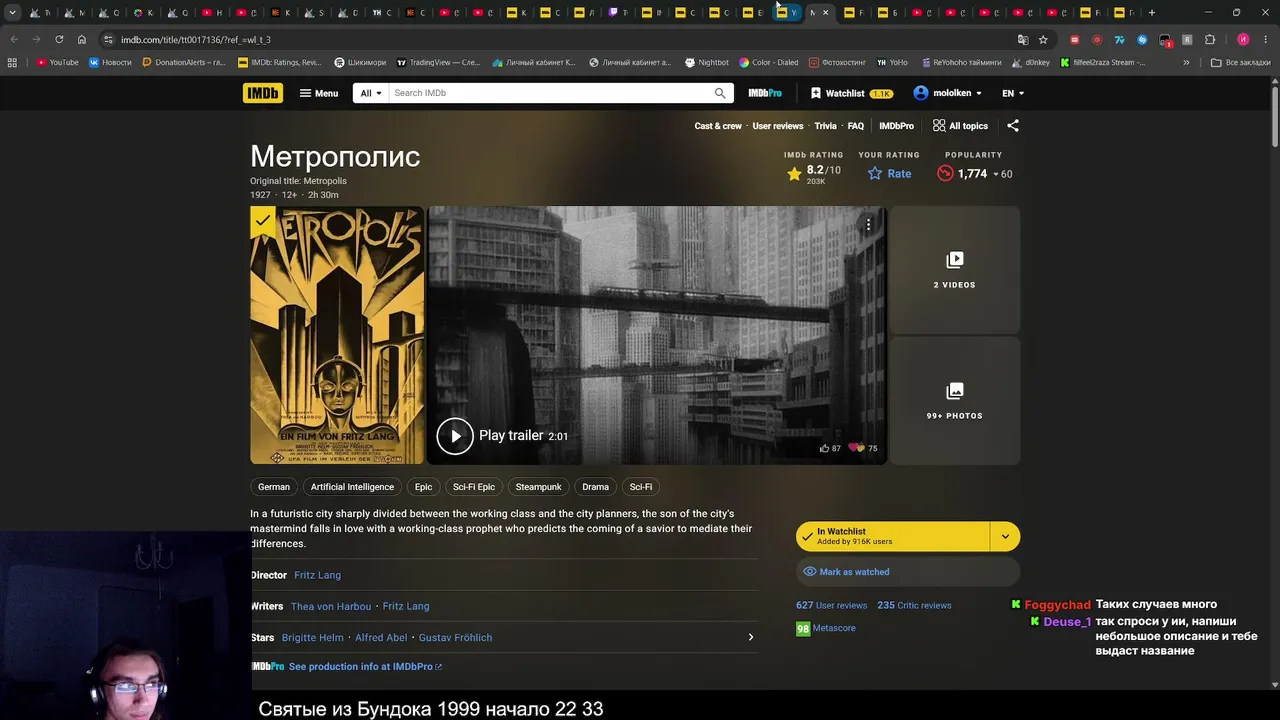Expand the mololken account dropdown

click(947, 93)
